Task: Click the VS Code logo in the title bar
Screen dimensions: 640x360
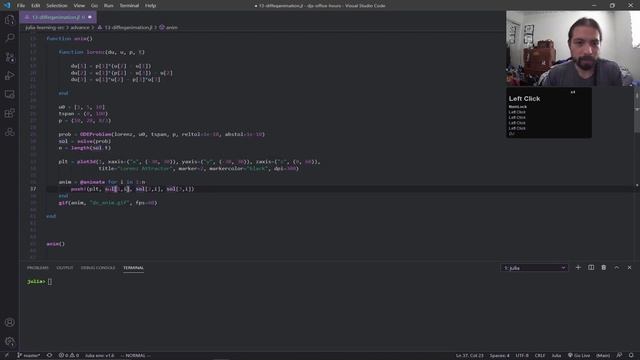Action: coord(7,5)
